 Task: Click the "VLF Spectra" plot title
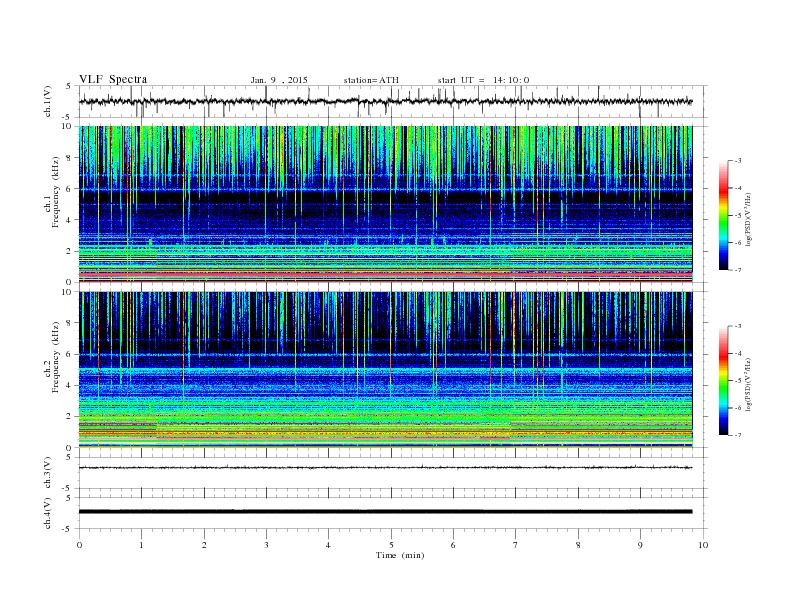[x=113, y=79]
